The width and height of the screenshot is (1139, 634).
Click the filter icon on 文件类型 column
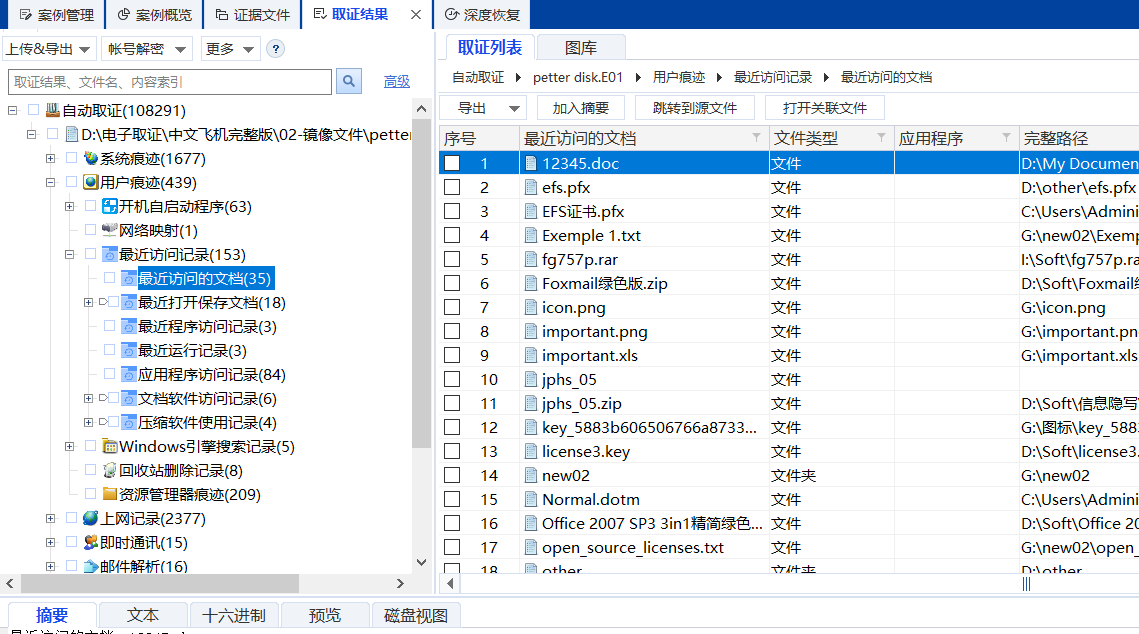coord(881,137)
